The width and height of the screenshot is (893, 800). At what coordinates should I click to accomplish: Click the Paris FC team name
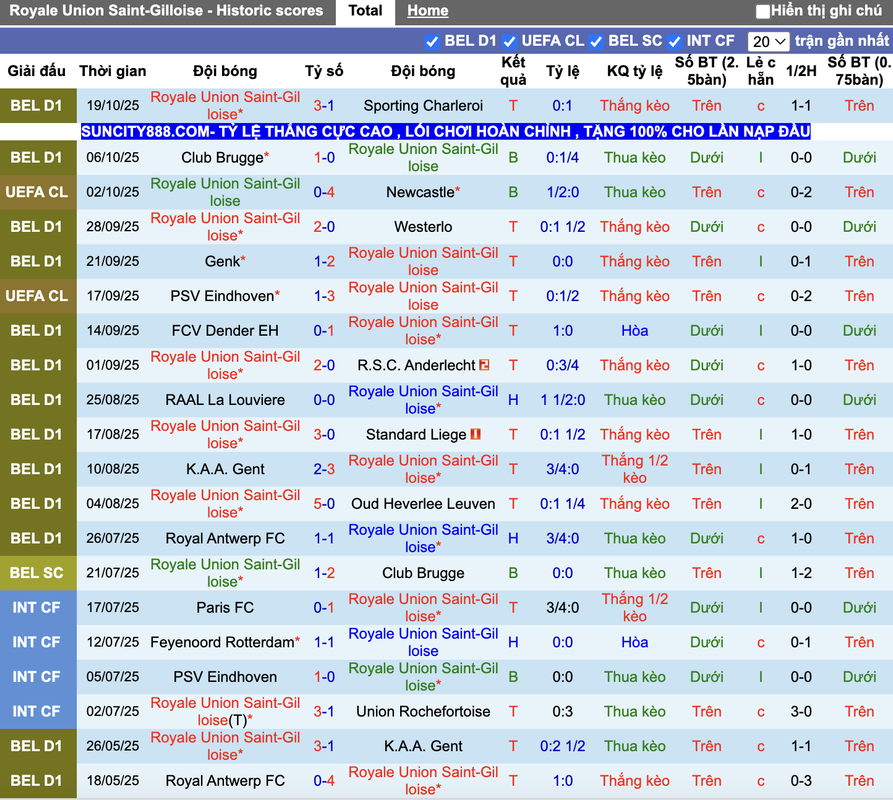225,608
